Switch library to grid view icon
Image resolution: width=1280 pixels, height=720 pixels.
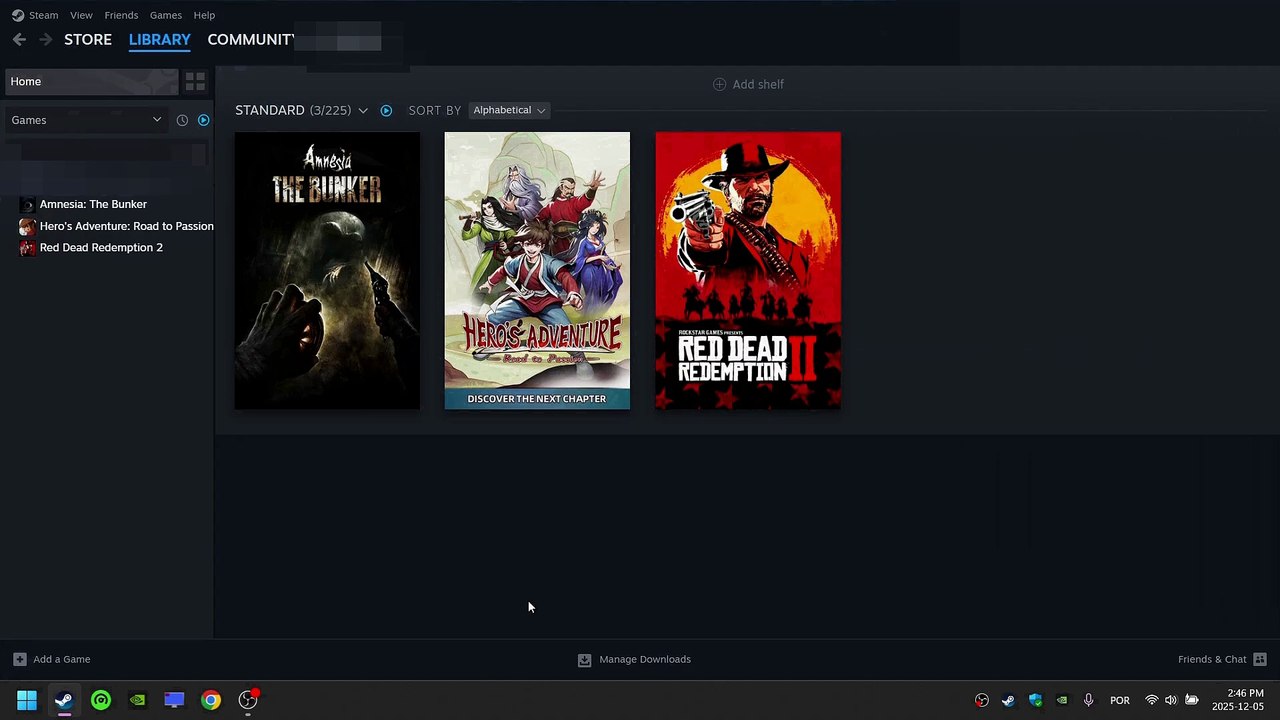pyautogui.click(x=195, y=81)
